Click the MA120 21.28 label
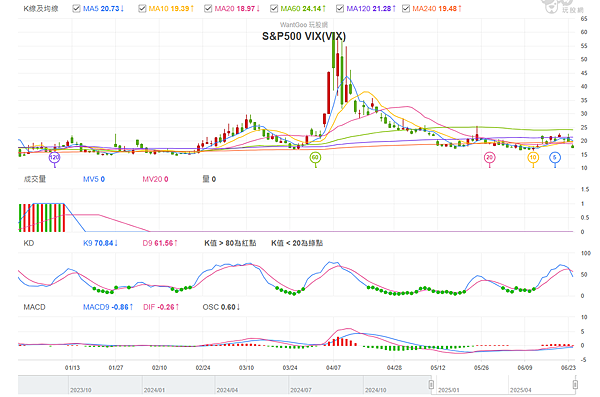The image size is (600, 397). [371, 8]
